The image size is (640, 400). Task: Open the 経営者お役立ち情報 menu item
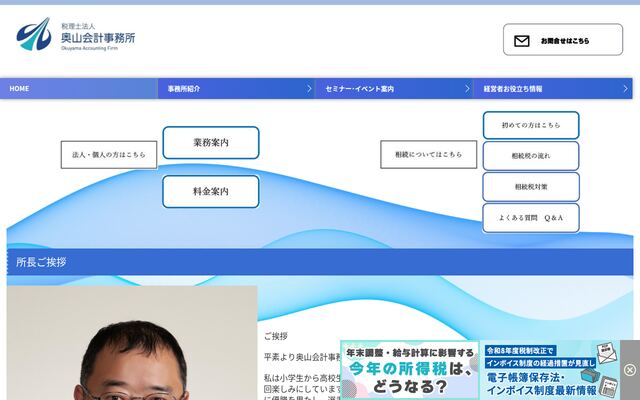[553, 89]
